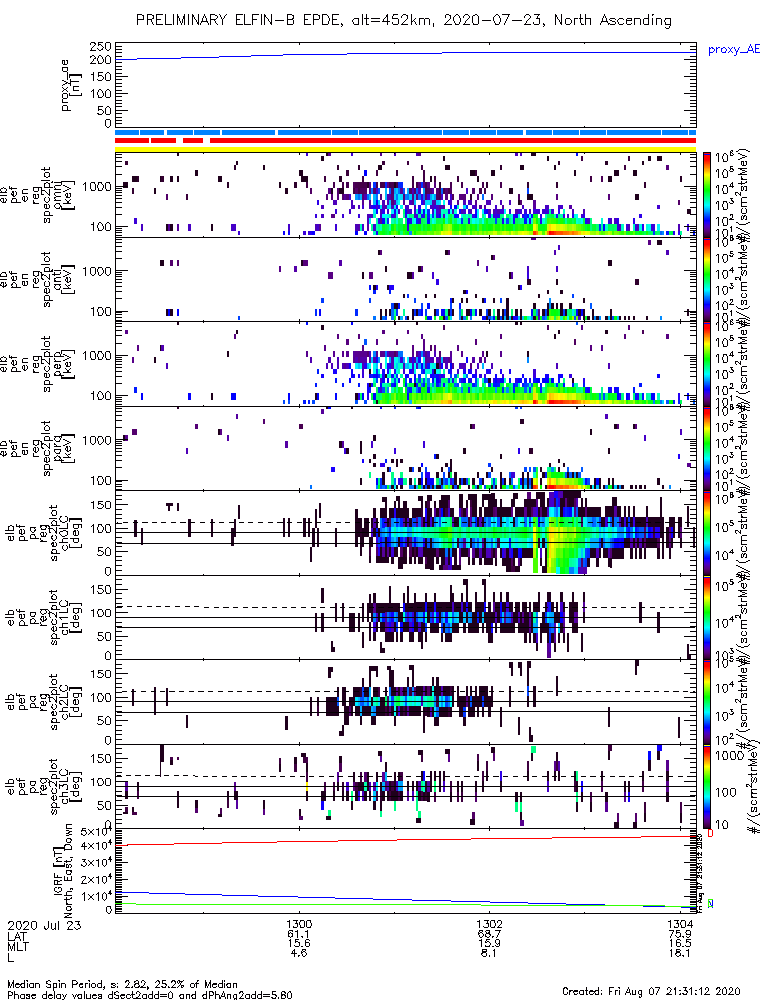The height and width of the screenshot is (1000, 775).
Task: Click the LAT row label
Action: click(17, 936)
